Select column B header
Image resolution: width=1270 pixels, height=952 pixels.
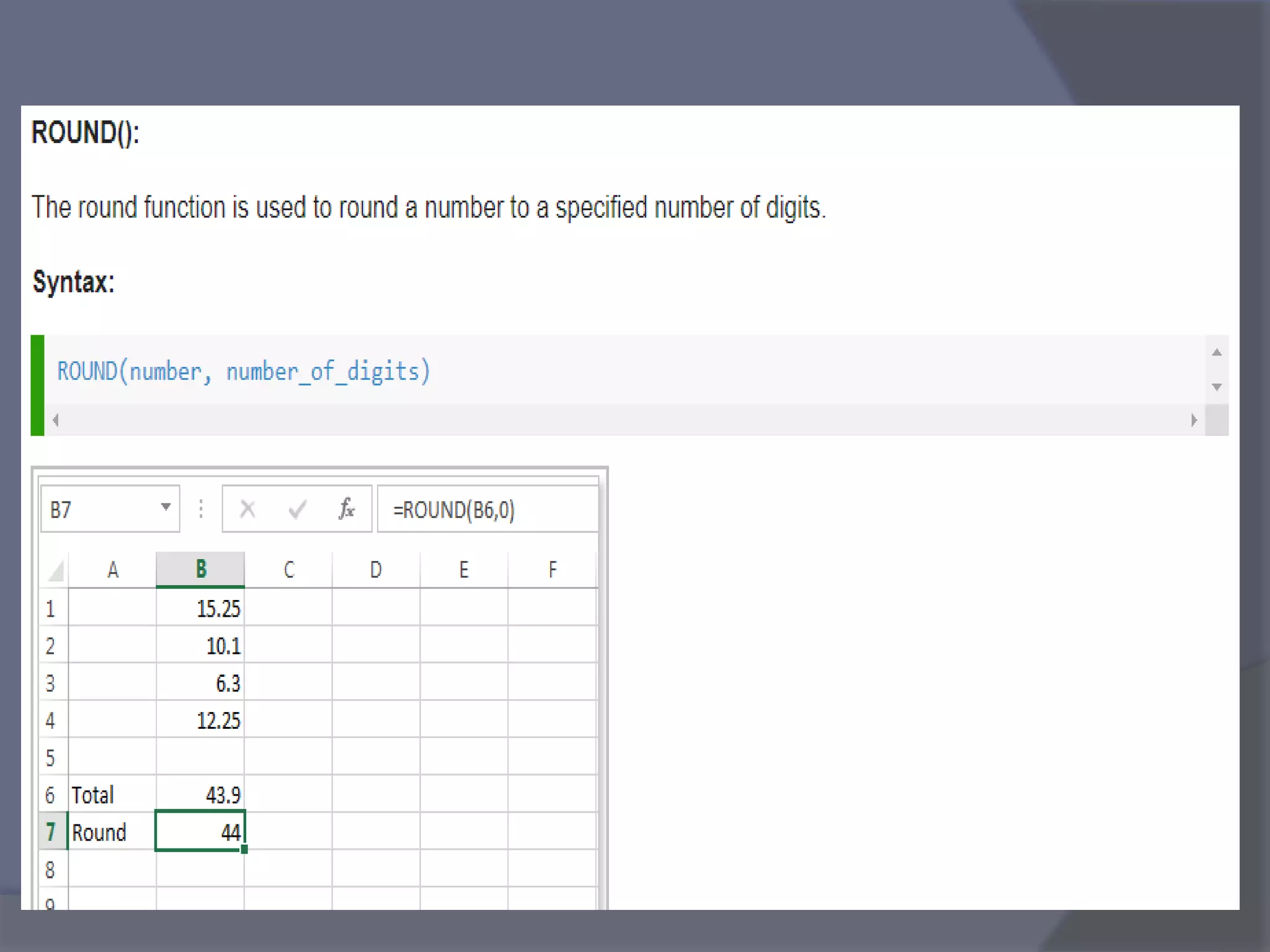(200, 569)
